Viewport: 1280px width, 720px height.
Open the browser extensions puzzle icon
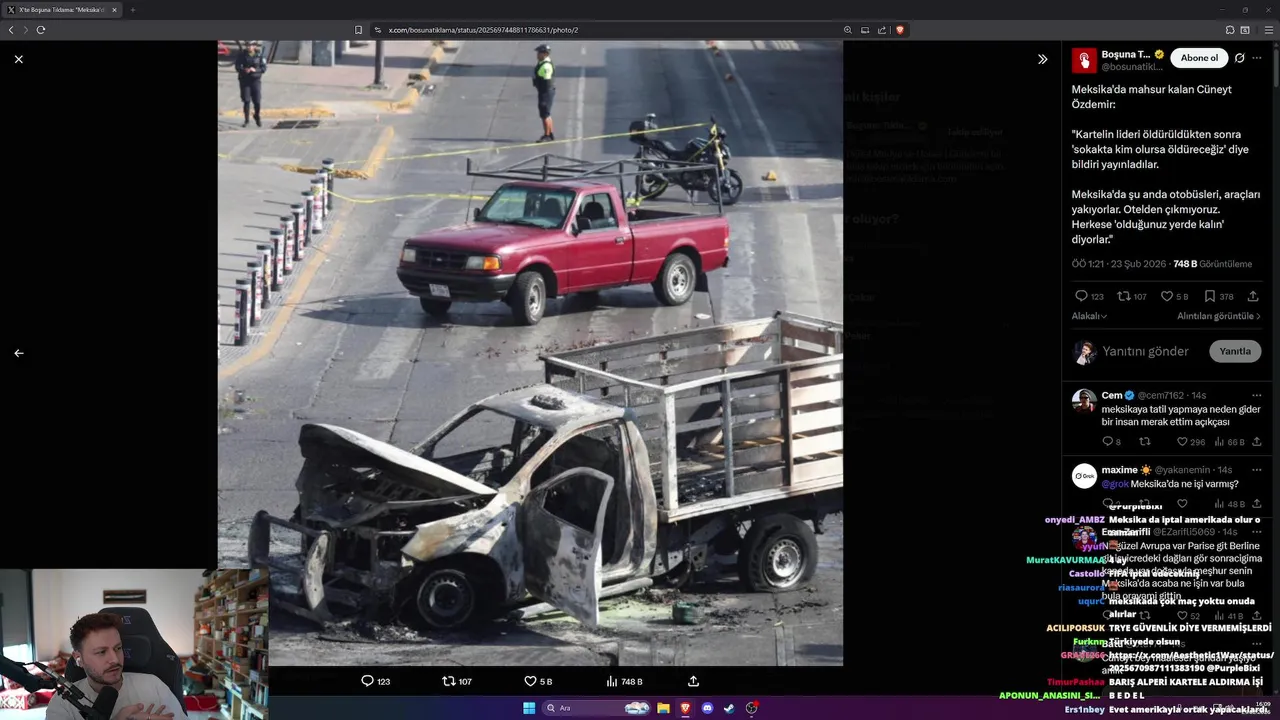click(x=1230, y=30)
